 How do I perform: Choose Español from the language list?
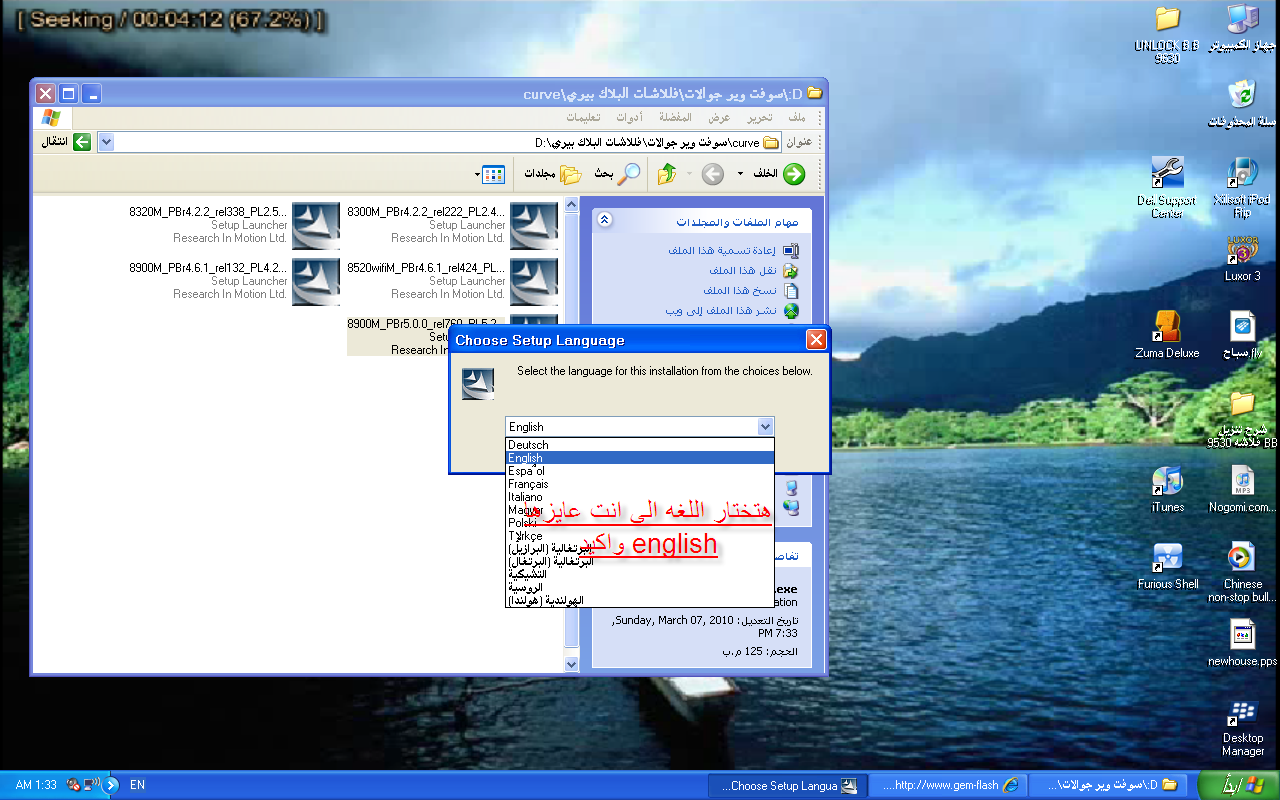[x=640, y=471]
